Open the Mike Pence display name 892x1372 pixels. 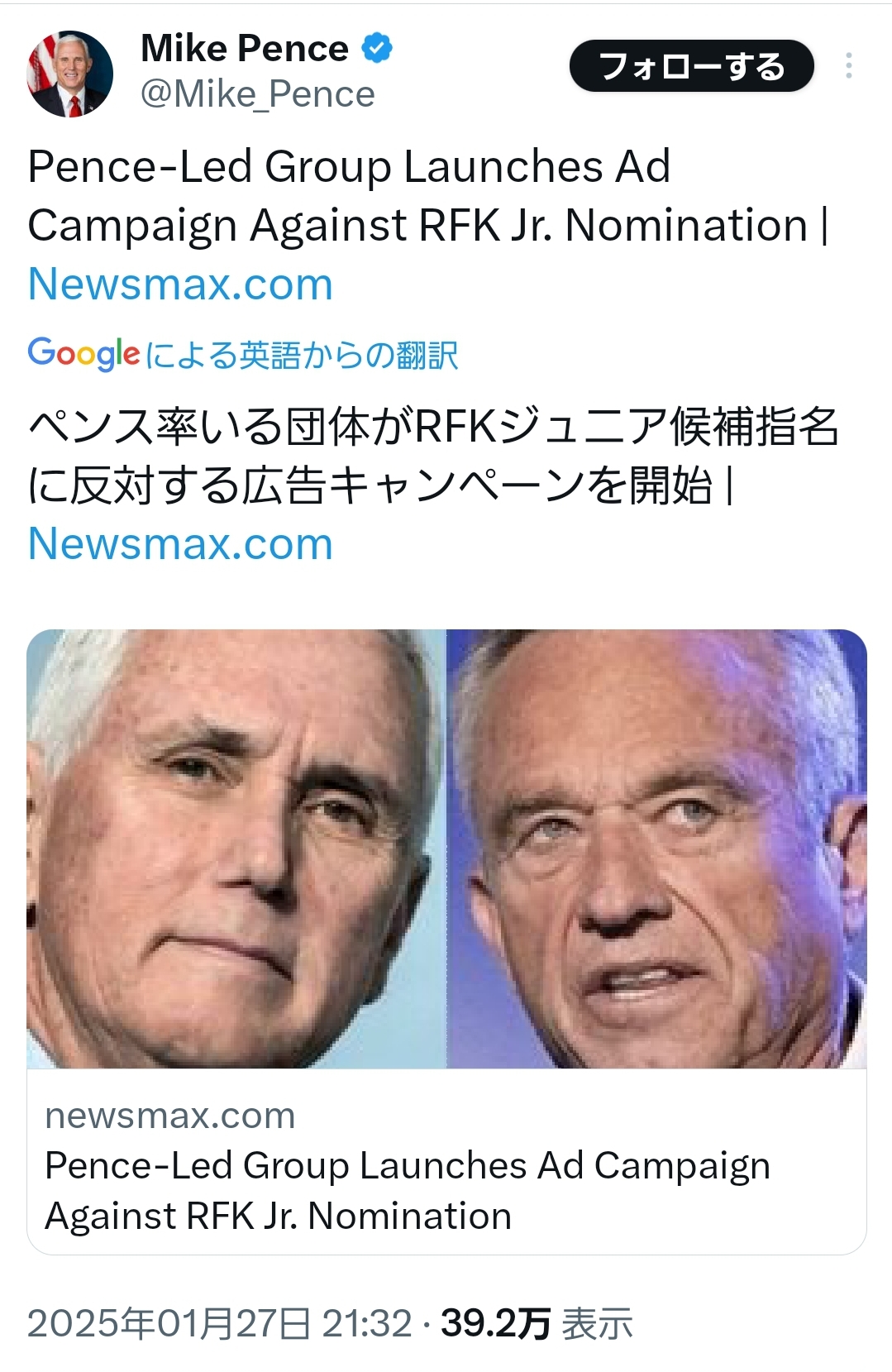245,49
